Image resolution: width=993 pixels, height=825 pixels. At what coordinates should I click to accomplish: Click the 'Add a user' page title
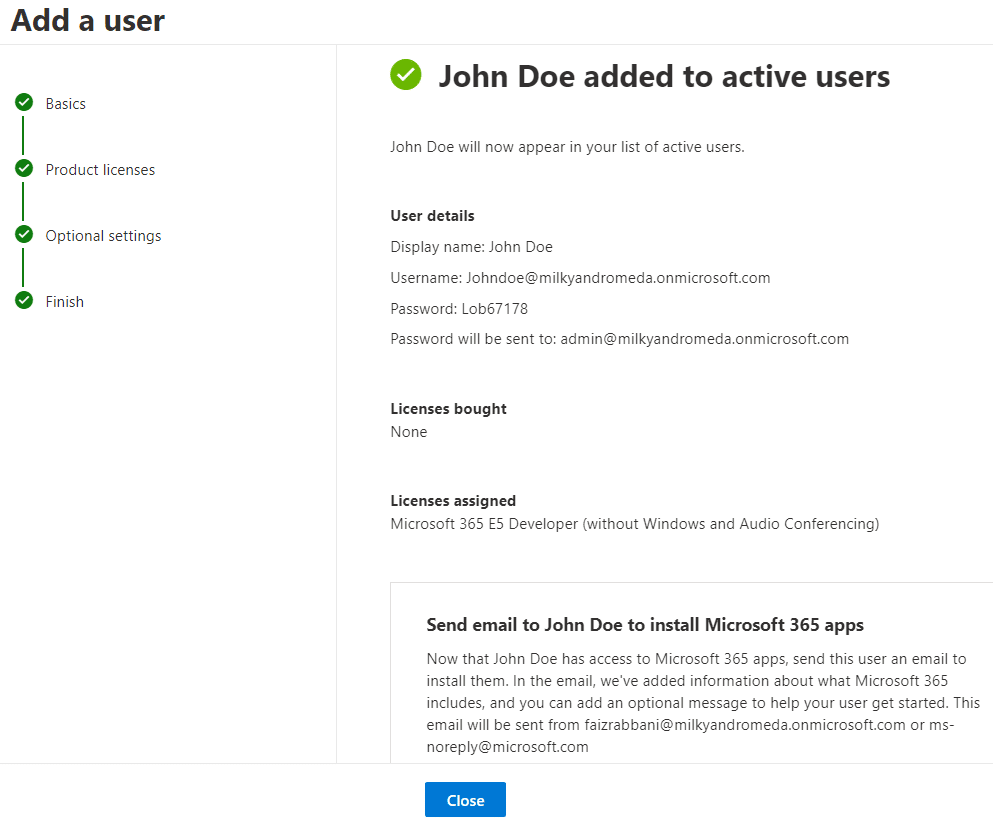point(88,20)
